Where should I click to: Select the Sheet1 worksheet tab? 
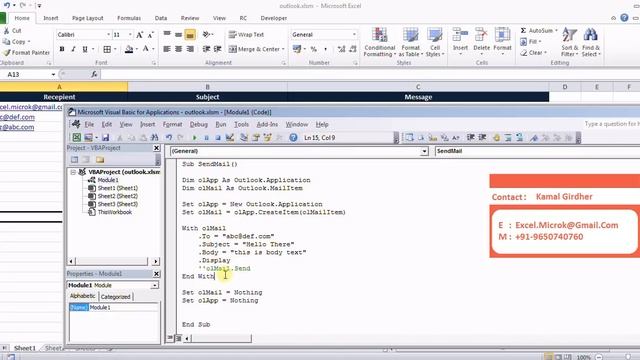click(x=25, y=348)
